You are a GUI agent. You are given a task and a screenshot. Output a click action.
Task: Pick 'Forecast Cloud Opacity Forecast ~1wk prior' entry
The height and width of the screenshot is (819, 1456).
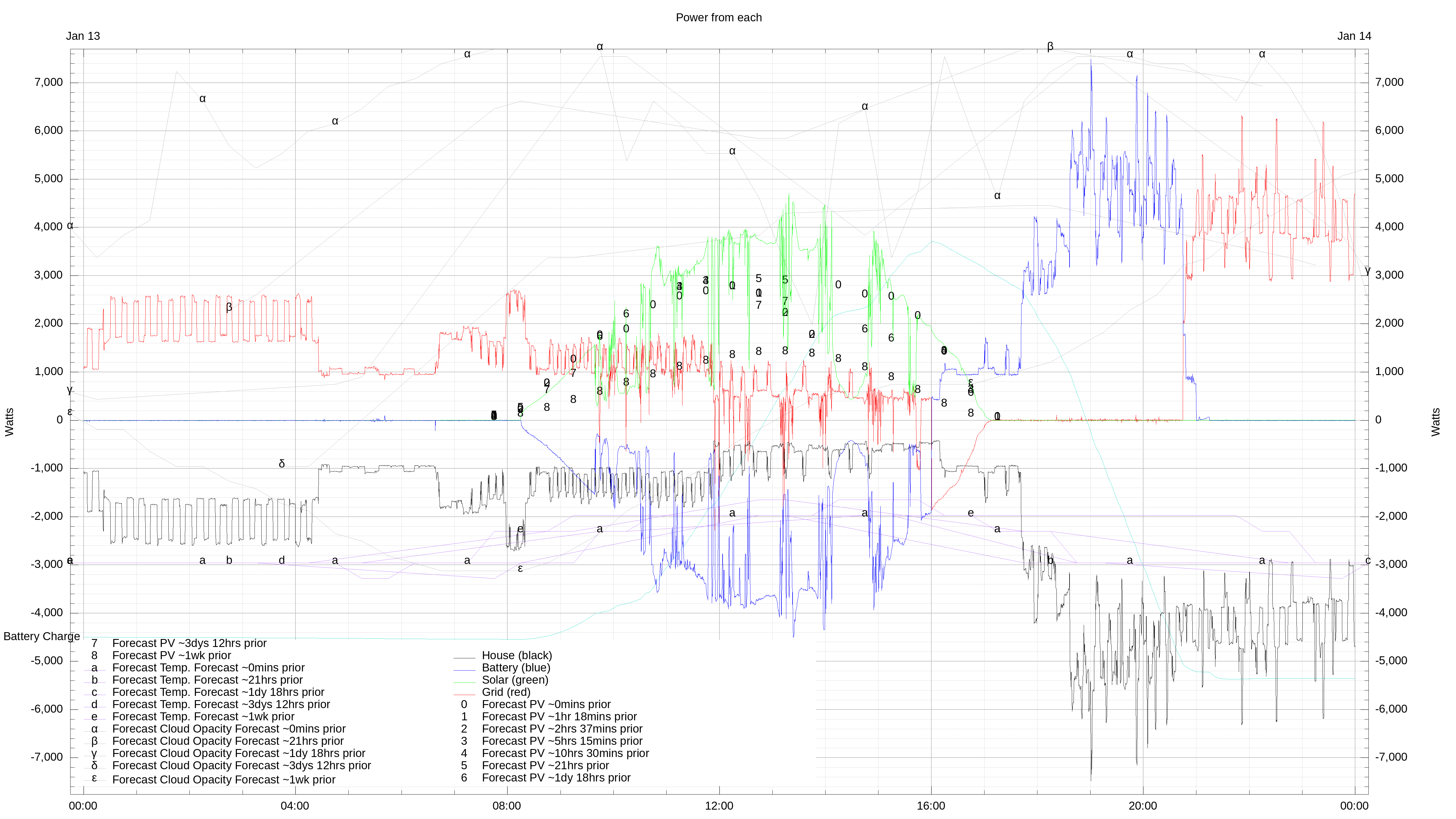pos(224,780)
